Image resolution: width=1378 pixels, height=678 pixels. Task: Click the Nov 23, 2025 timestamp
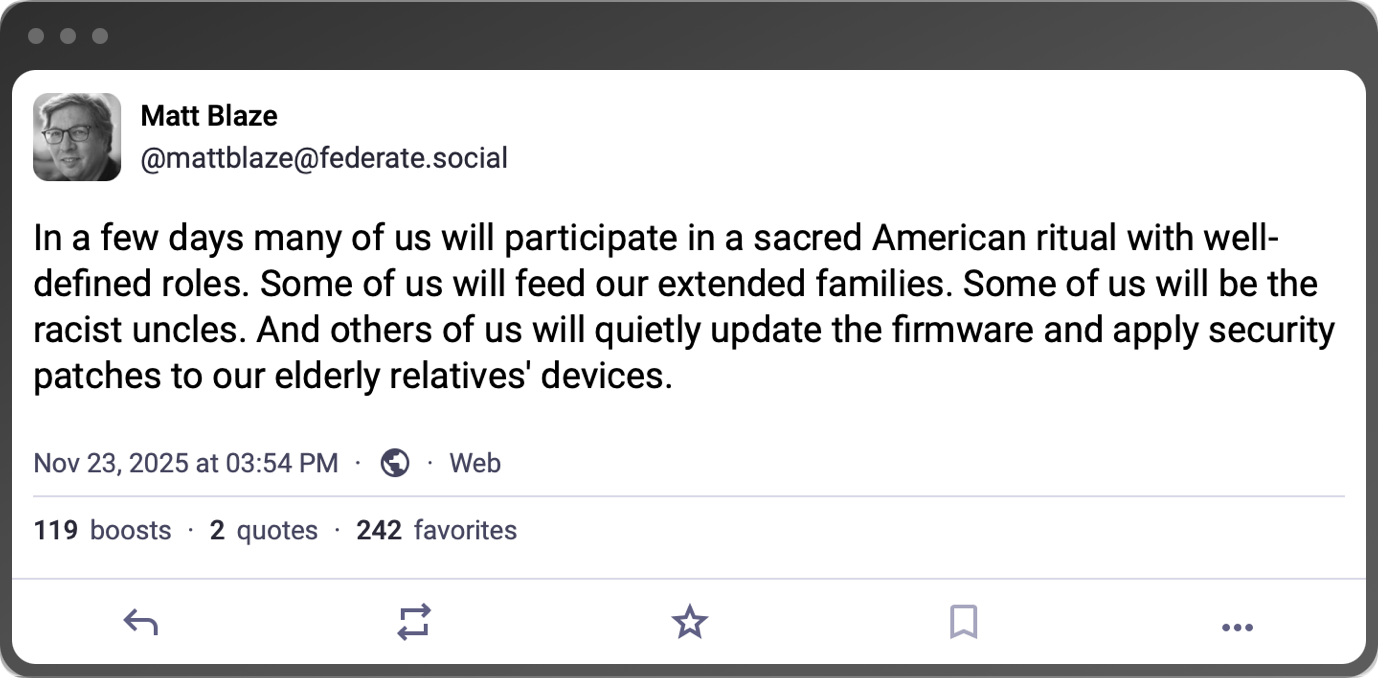[186, 463]
